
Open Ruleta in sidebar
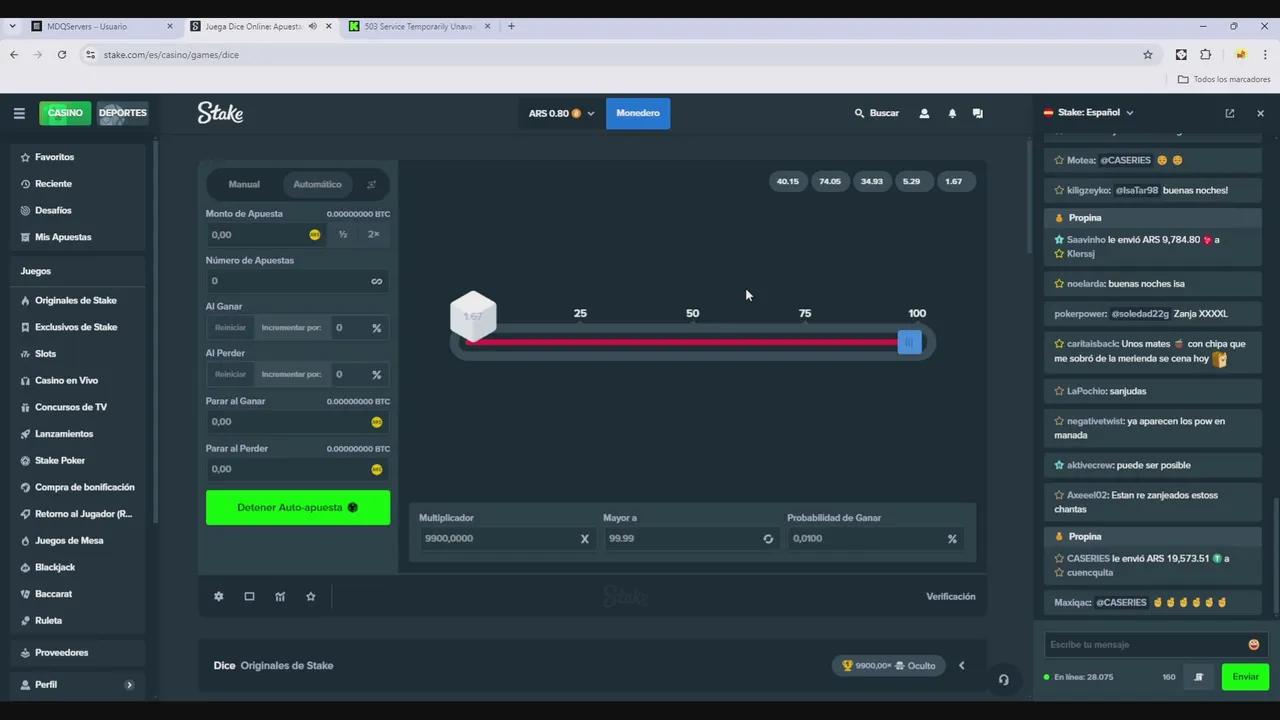pos(48,620)
